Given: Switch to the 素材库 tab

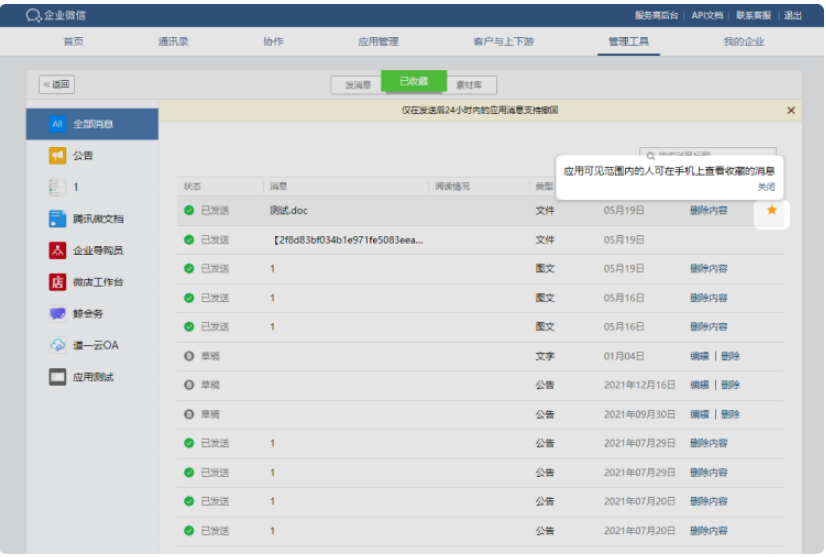Looking at the screenshot, I should point(469,86).
